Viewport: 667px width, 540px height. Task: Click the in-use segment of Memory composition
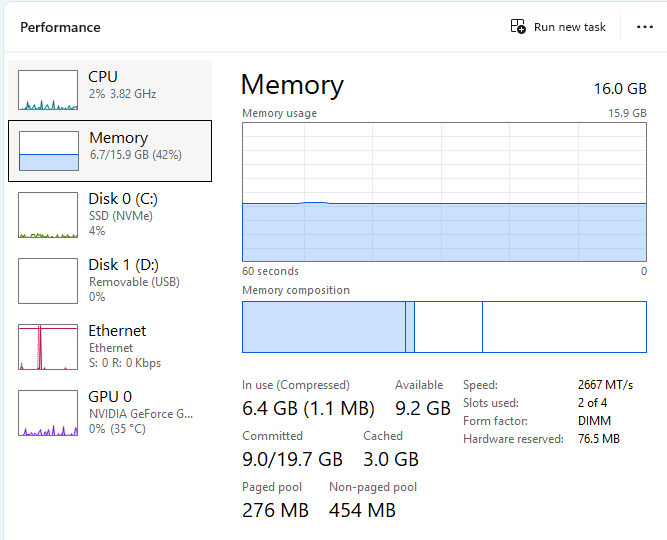323,327
